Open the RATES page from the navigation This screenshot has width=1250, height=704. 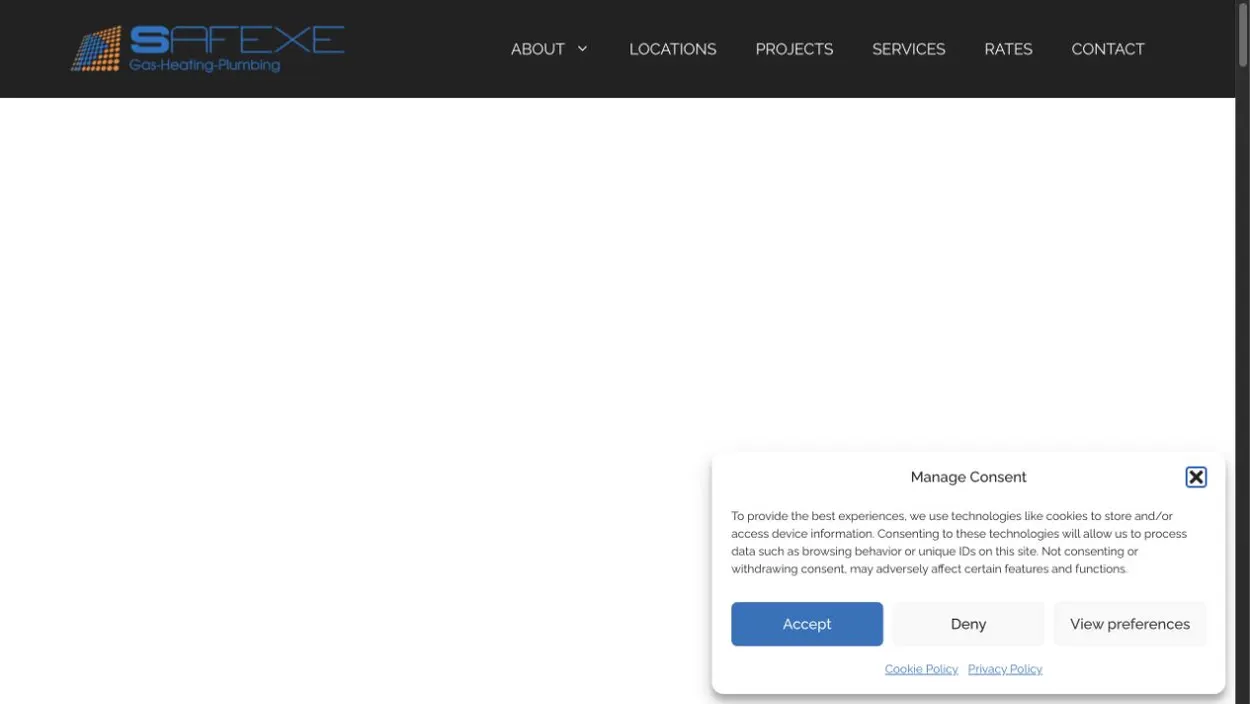point(1008,49)
